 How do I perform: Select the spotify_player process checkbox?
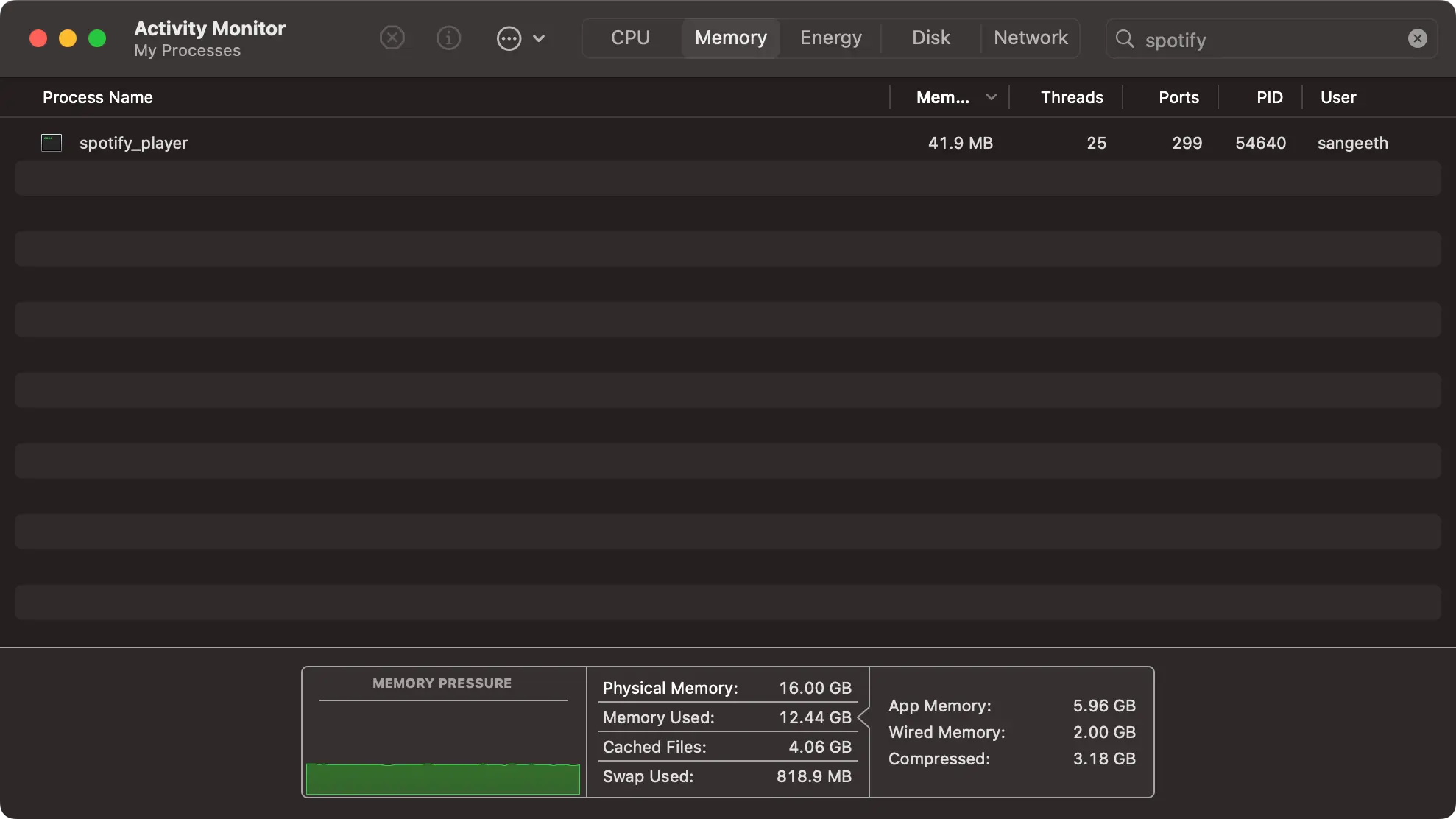(50, 142)
